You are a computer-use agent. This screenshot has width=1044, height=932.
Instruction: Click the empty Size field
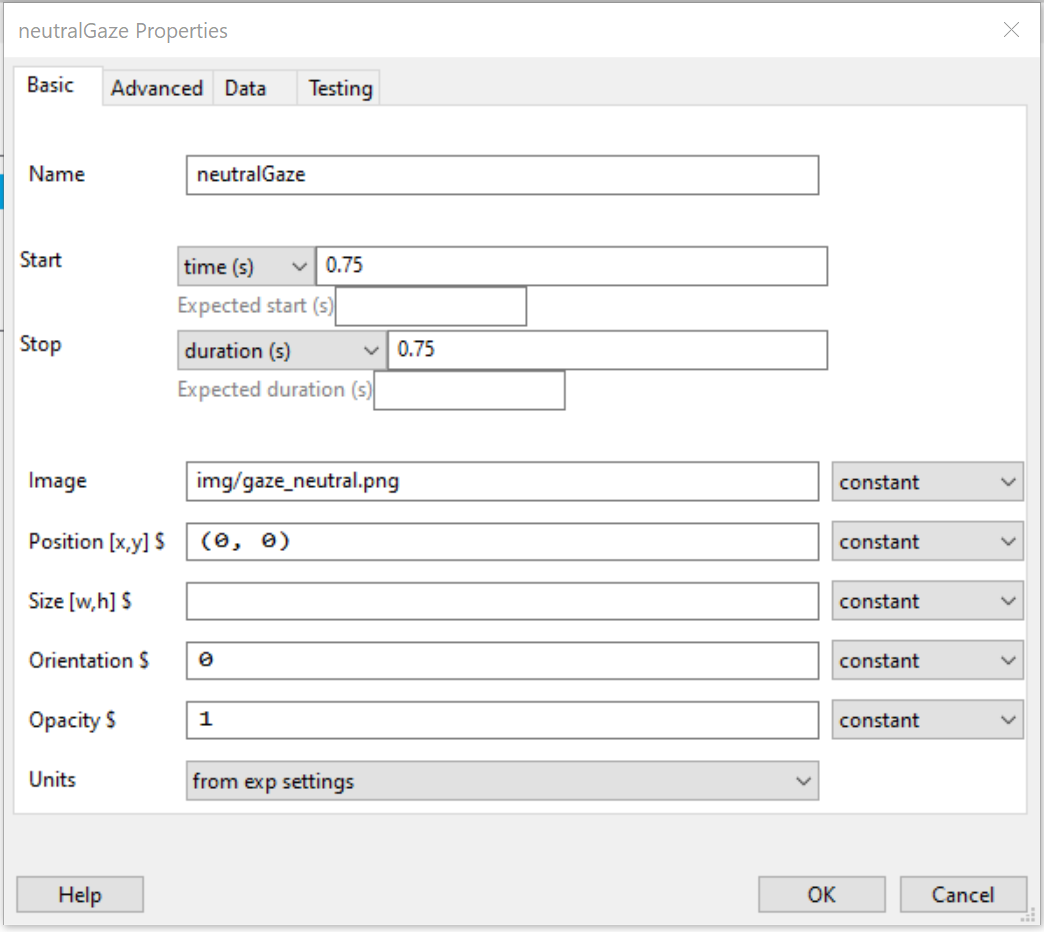(502, 601)
